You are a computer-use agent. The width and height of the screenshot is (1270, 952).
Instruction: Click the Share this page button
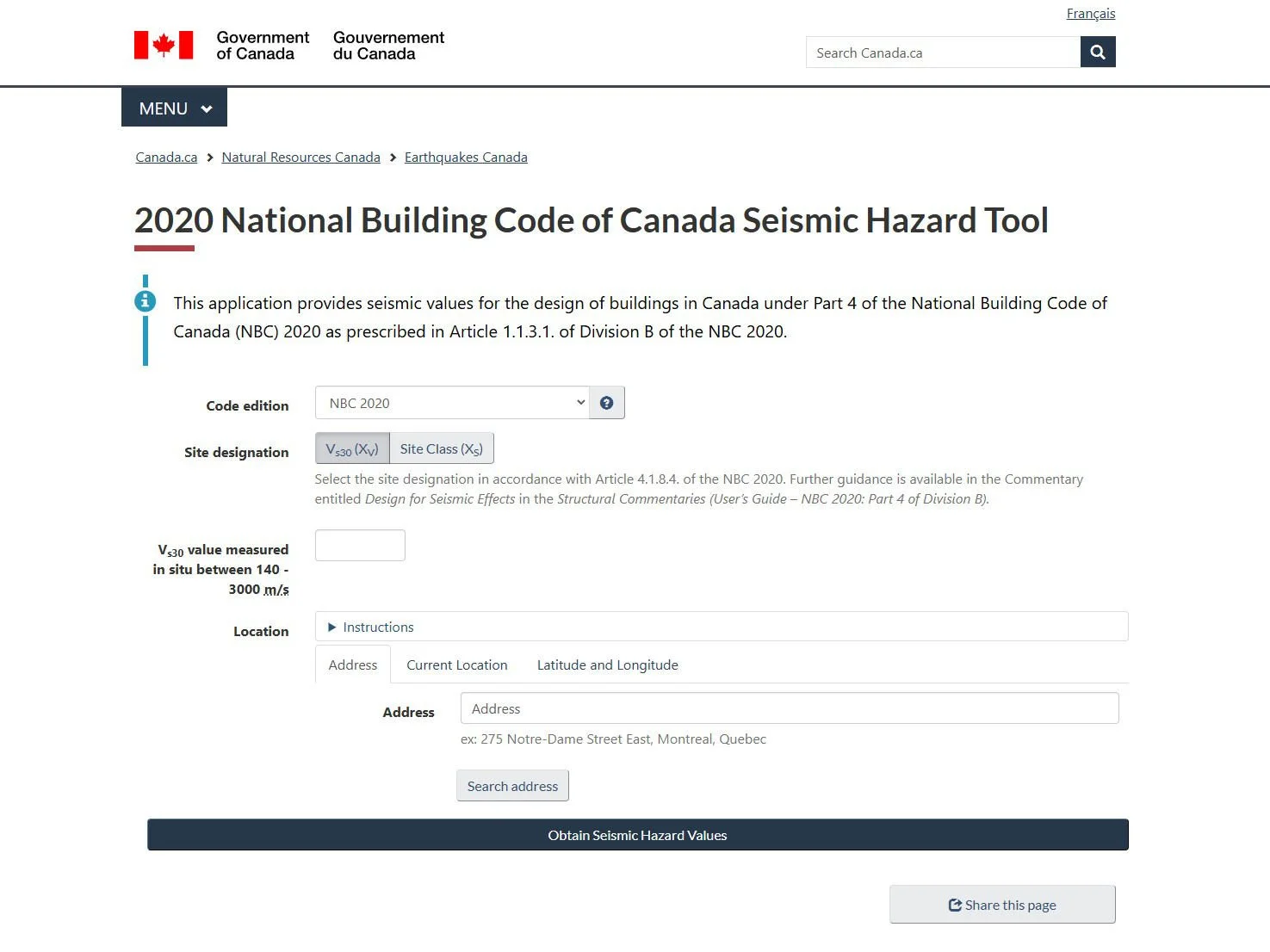1002,905
